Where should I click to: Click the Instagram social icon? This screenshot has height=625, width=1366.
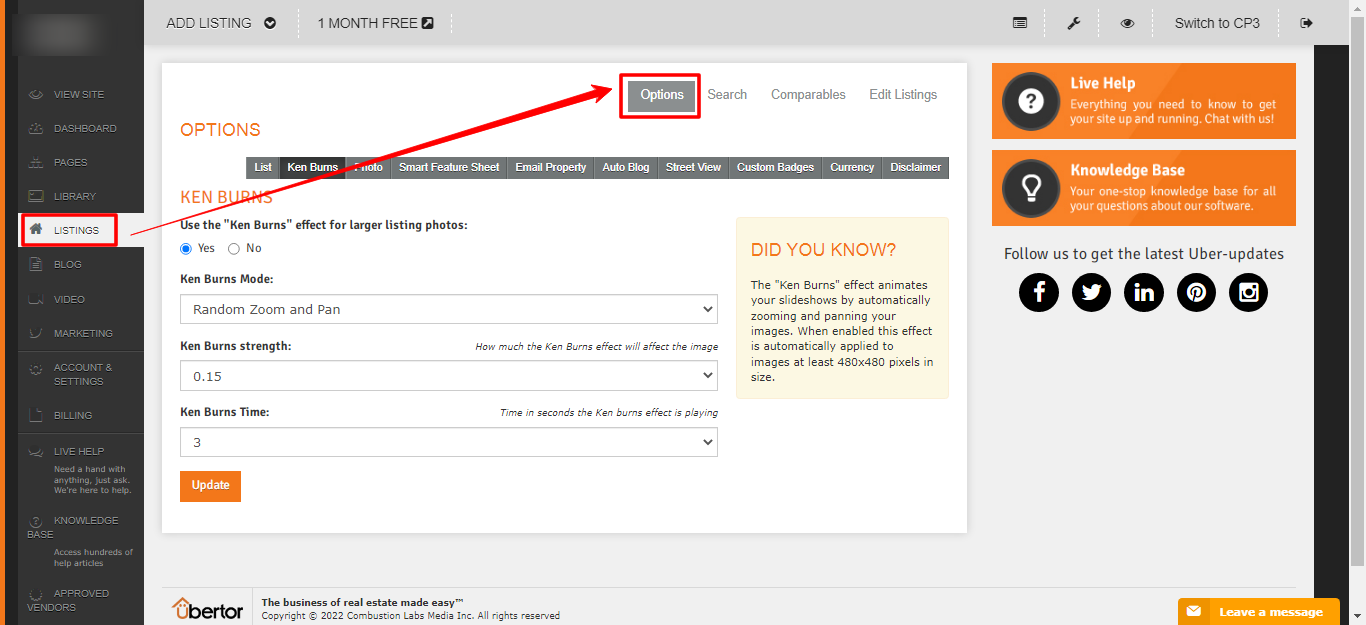point(1248,292)
